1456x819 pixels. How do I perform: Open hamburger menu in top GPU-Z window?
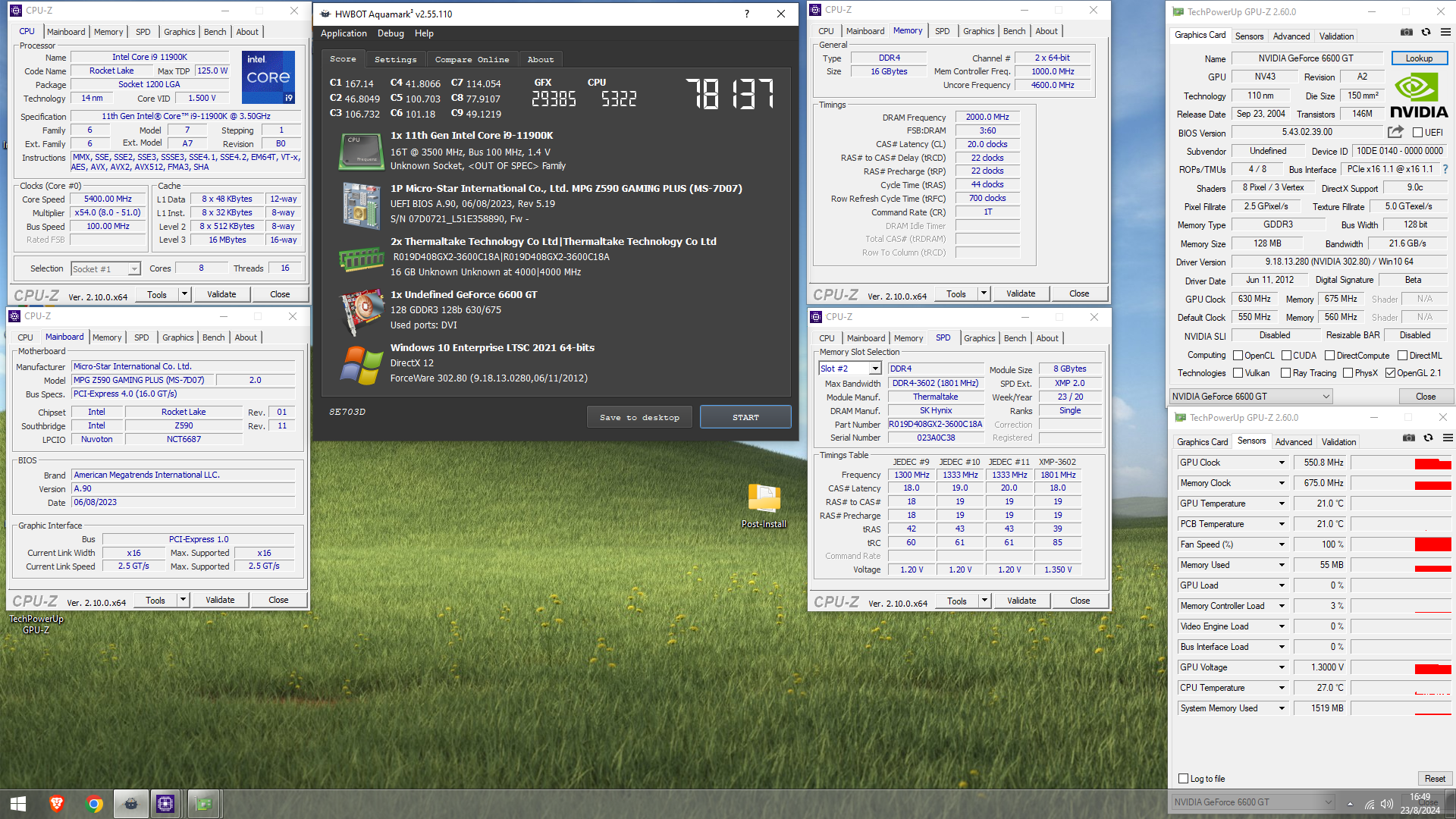pyautogui.click(x=1445, y=33)
